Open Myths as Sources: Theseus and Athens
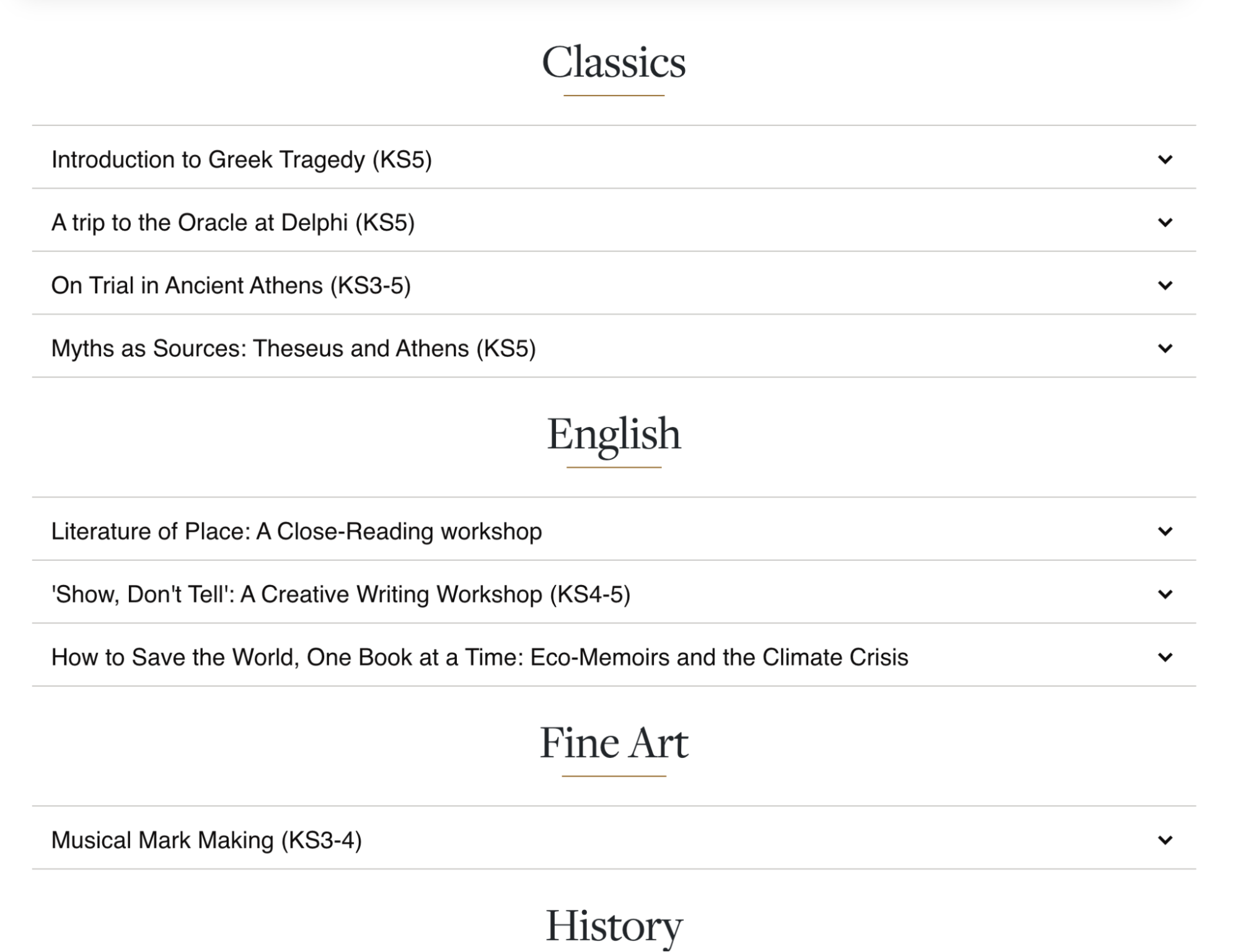This screenshot has width=1239, height=952. [x=293, y=348]
